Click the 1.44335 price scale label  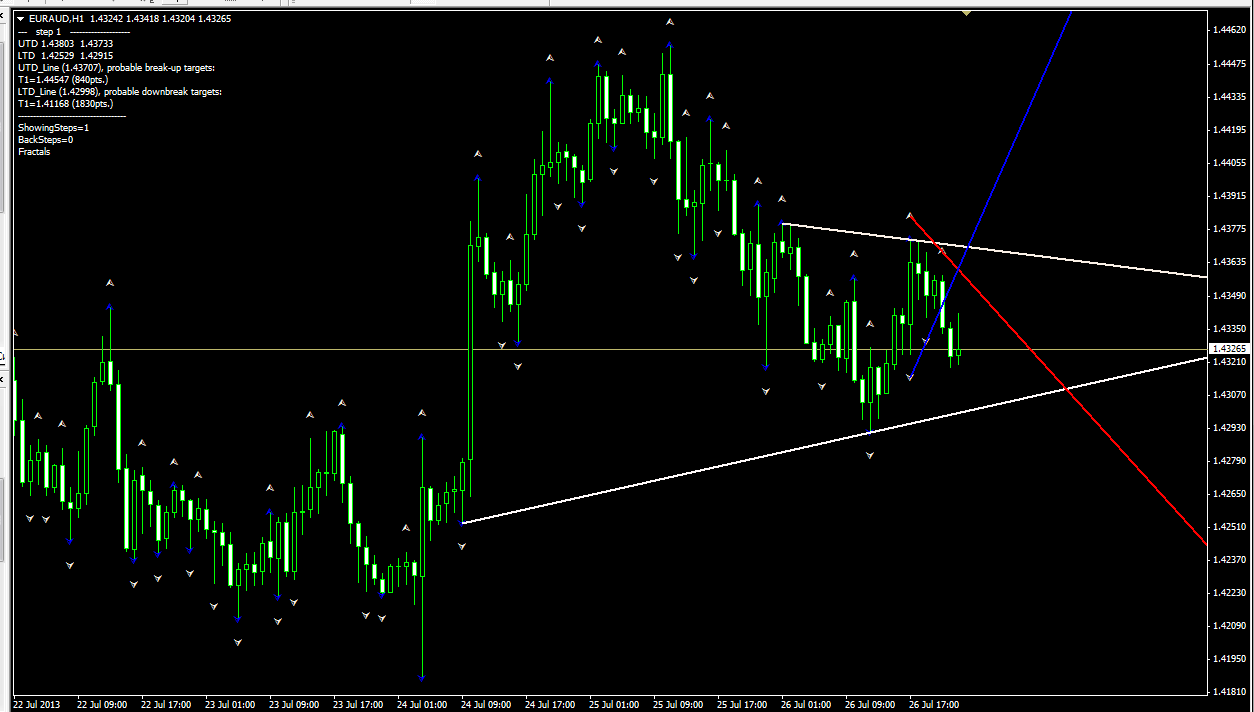1229,97
